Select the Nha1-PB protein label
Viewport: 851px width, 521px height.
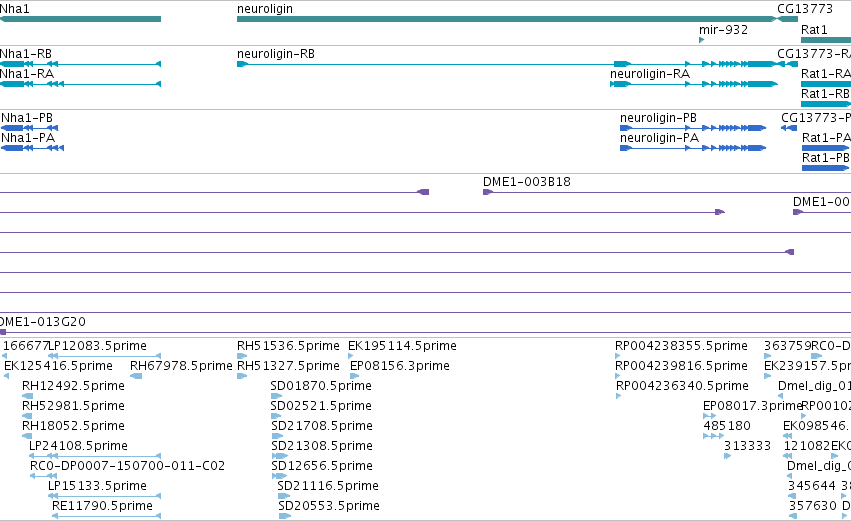[27, 118]
